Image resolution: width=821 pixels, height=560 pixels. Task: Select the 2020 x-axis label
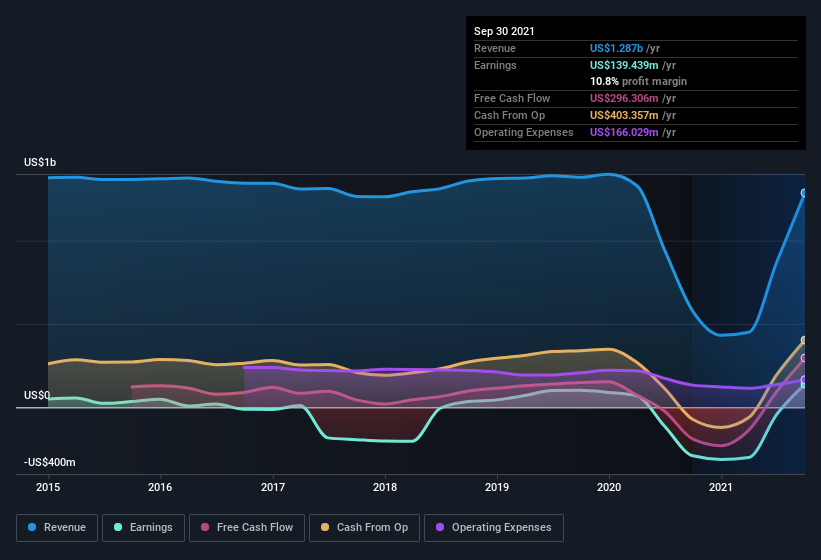pyautogui.click(x=609, y=487)
